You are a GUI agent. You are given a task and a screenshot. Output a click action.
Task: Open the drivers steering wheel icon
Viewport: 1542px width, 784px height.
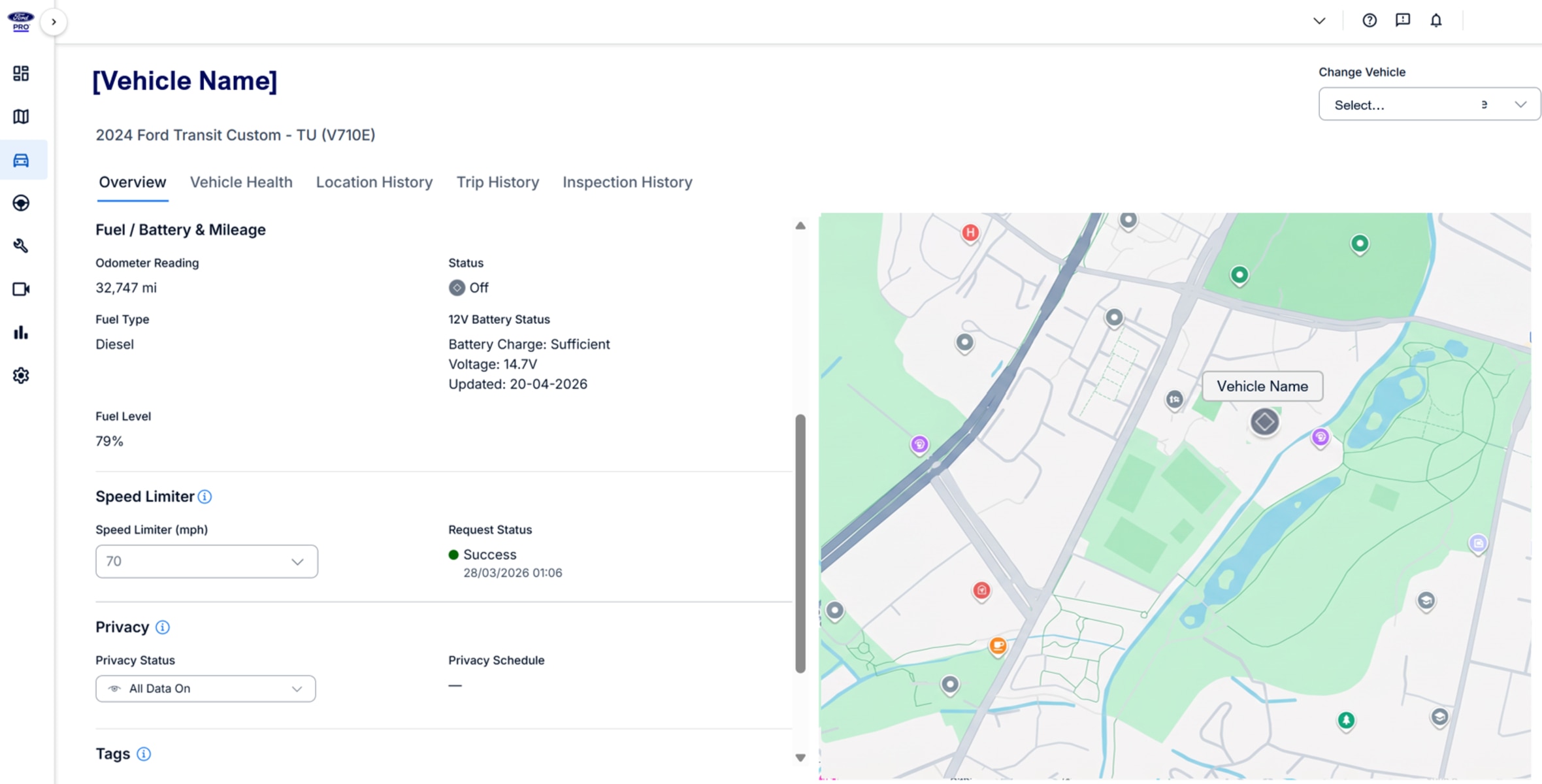(x=21, y=203)
